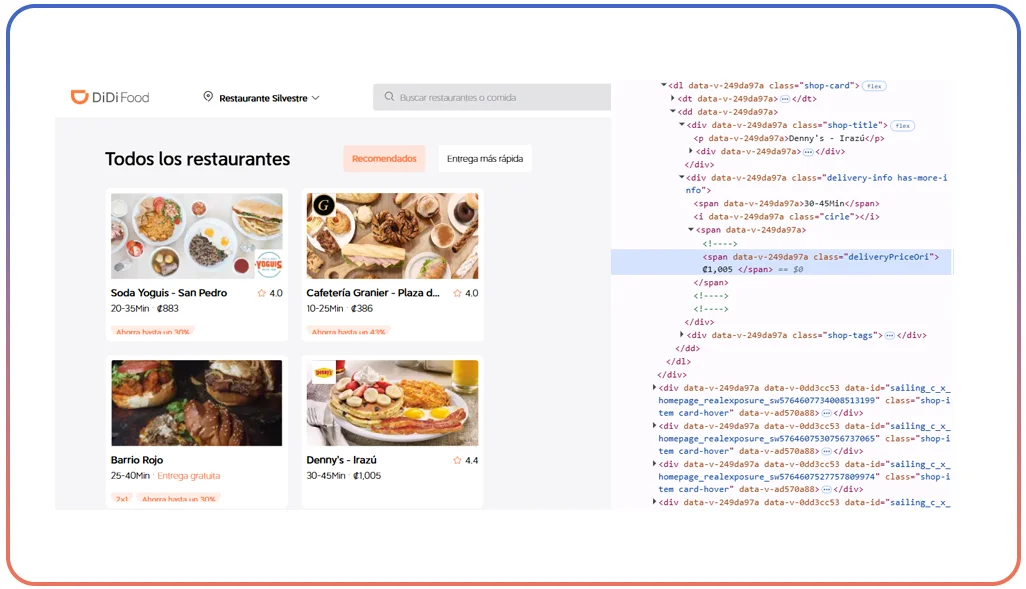Click the ellipsis inside the shop-tags div
Viewport: 1026px width, 589px height.
click(x=889, y=336)
